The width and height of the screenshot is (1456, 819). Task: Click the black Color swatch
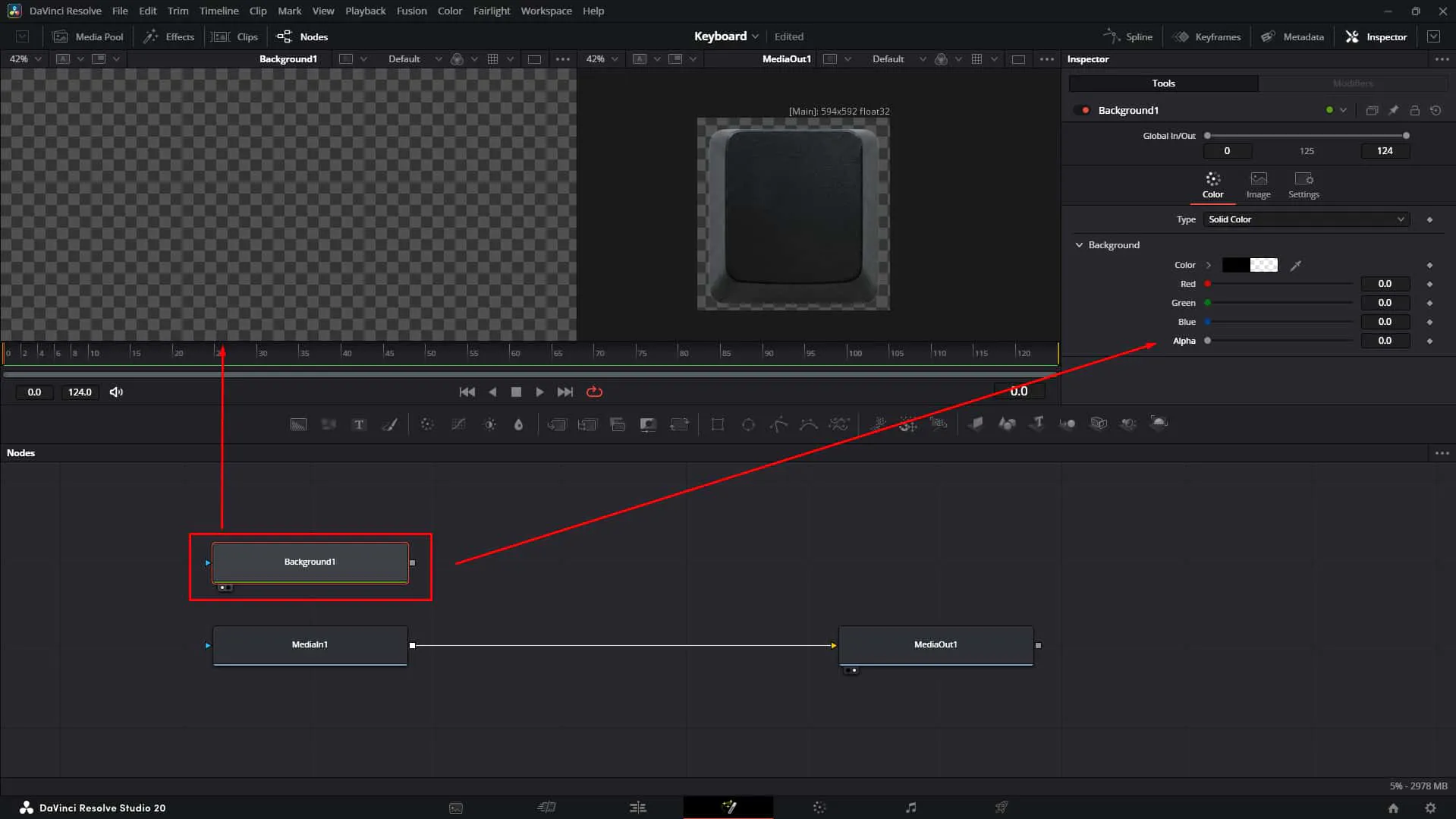[1235, 265]
